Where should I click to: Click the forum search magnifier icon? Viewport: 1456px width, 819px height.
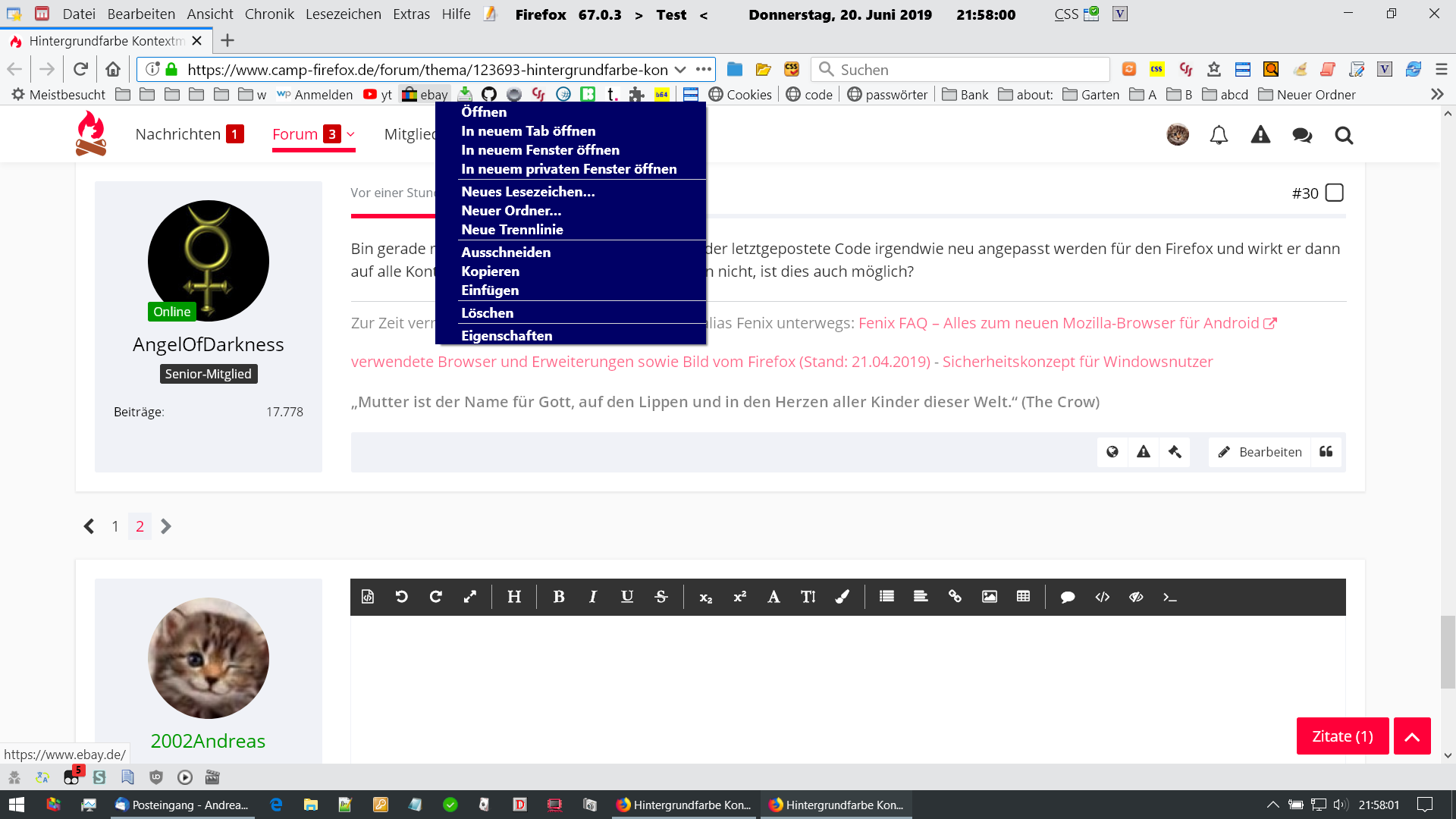[x=1344, y=135]
